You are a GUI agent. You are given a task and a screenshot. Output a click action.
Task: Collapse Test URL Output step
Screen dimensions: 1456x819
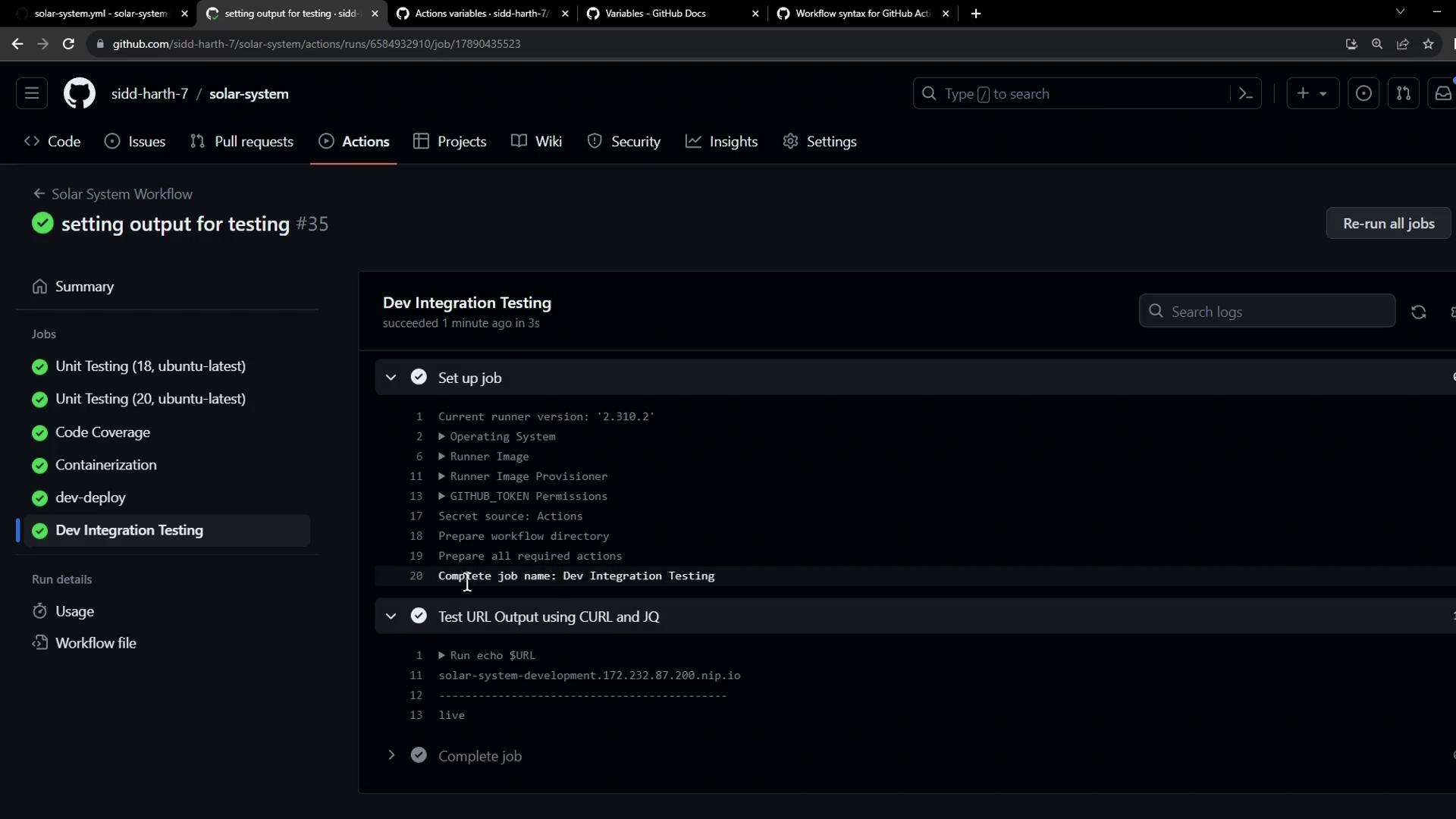coord(391,617)
